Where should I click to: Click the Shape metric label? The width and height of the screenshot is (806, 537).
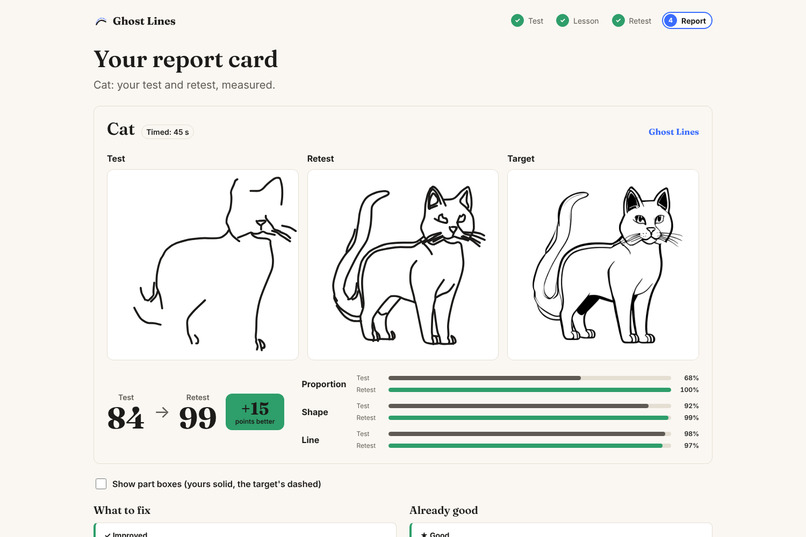click(315, 412)
